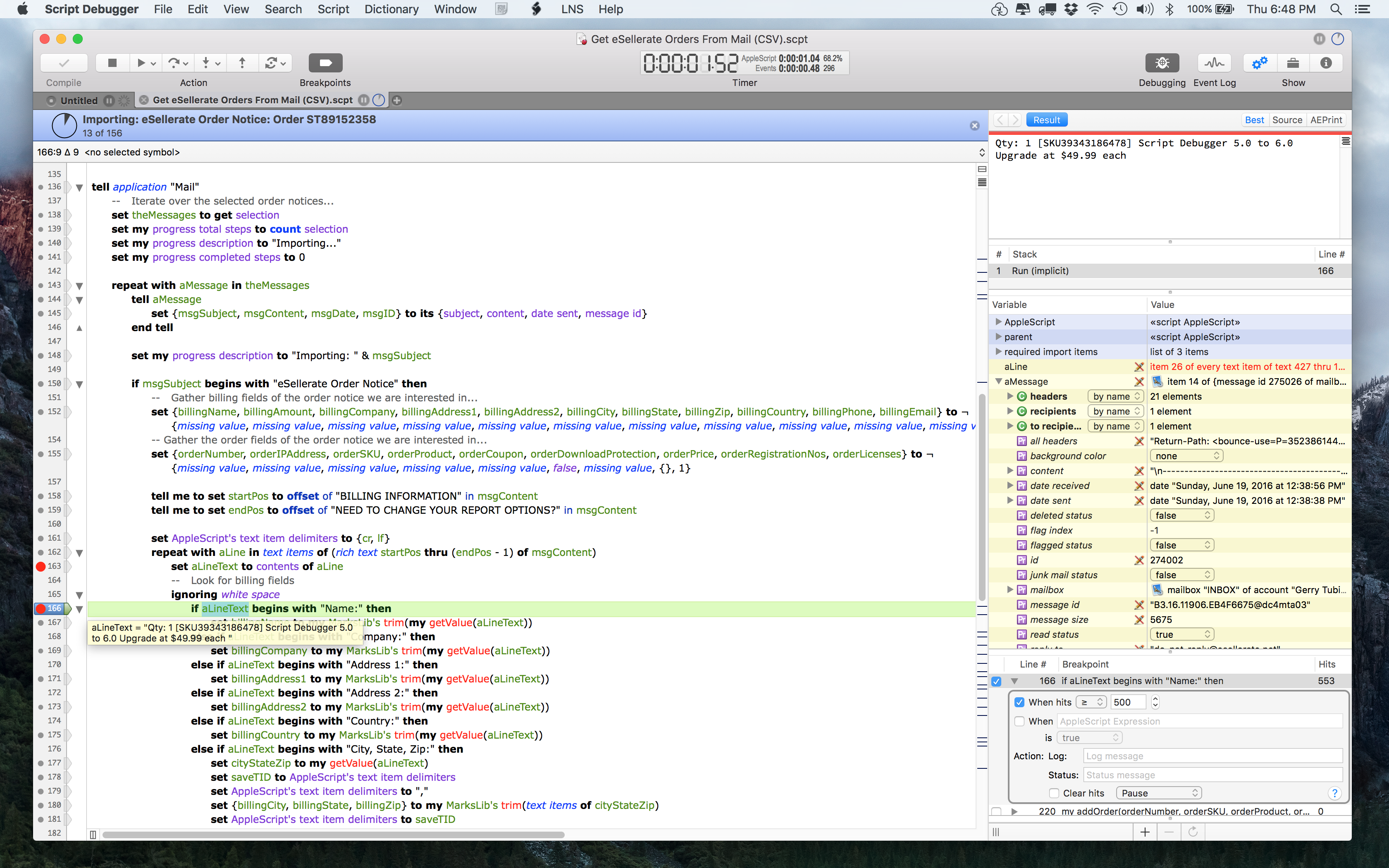Open the Event Log
1389x868 pixels.
[1215, 62]
